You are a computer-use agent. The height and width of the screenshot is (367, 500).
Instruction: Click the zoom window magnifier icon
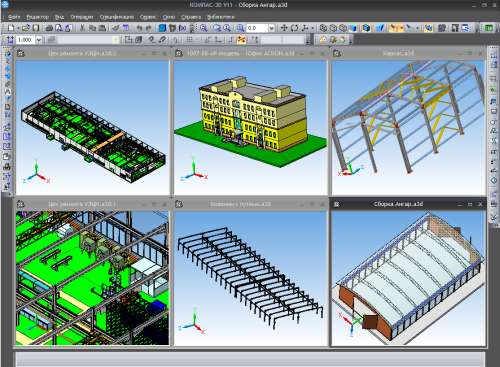click(203, 28)
